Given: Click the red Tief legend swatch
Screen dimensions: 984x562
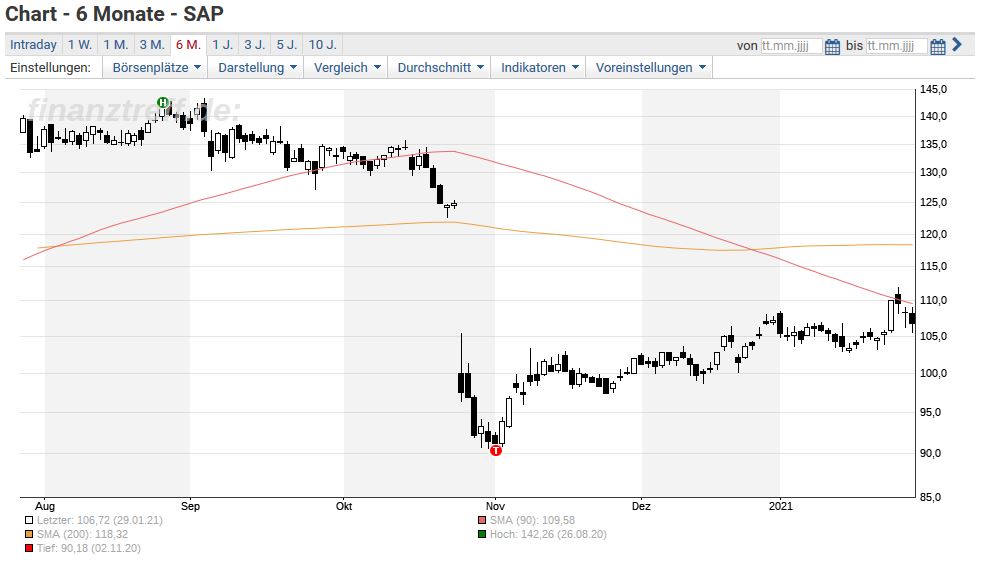Looking at the screenshot, I should pyautogui.click(x=29, y=549).
